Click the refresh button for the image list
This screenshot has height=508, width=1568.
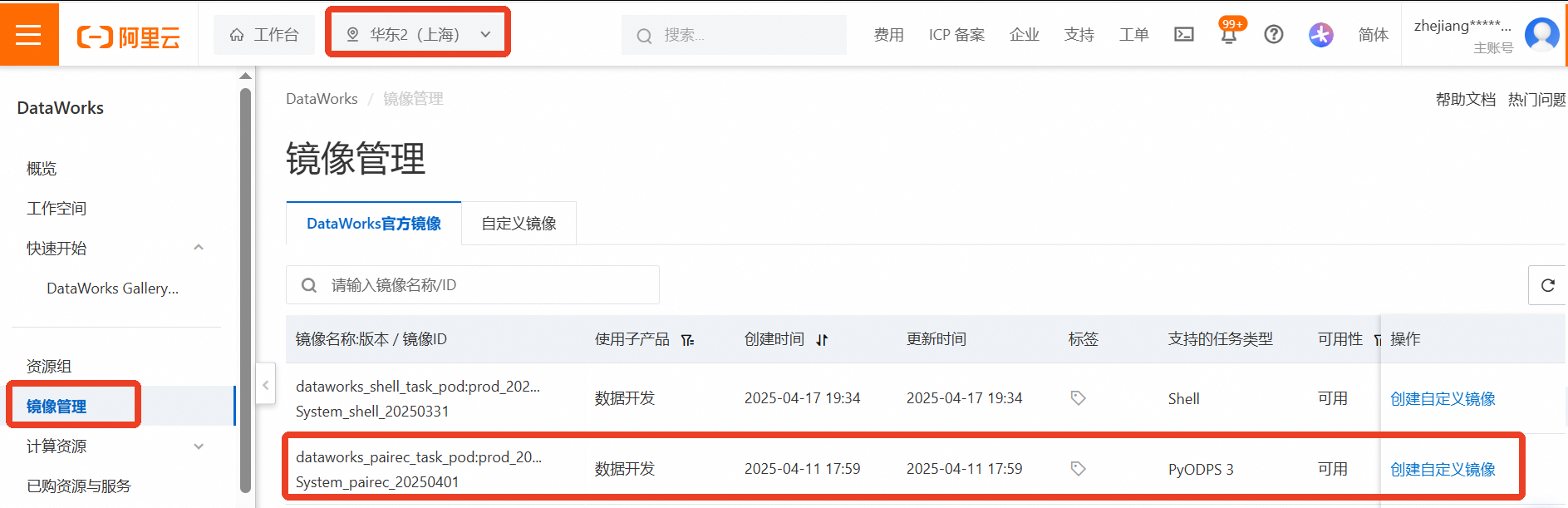click(1548, 285)
